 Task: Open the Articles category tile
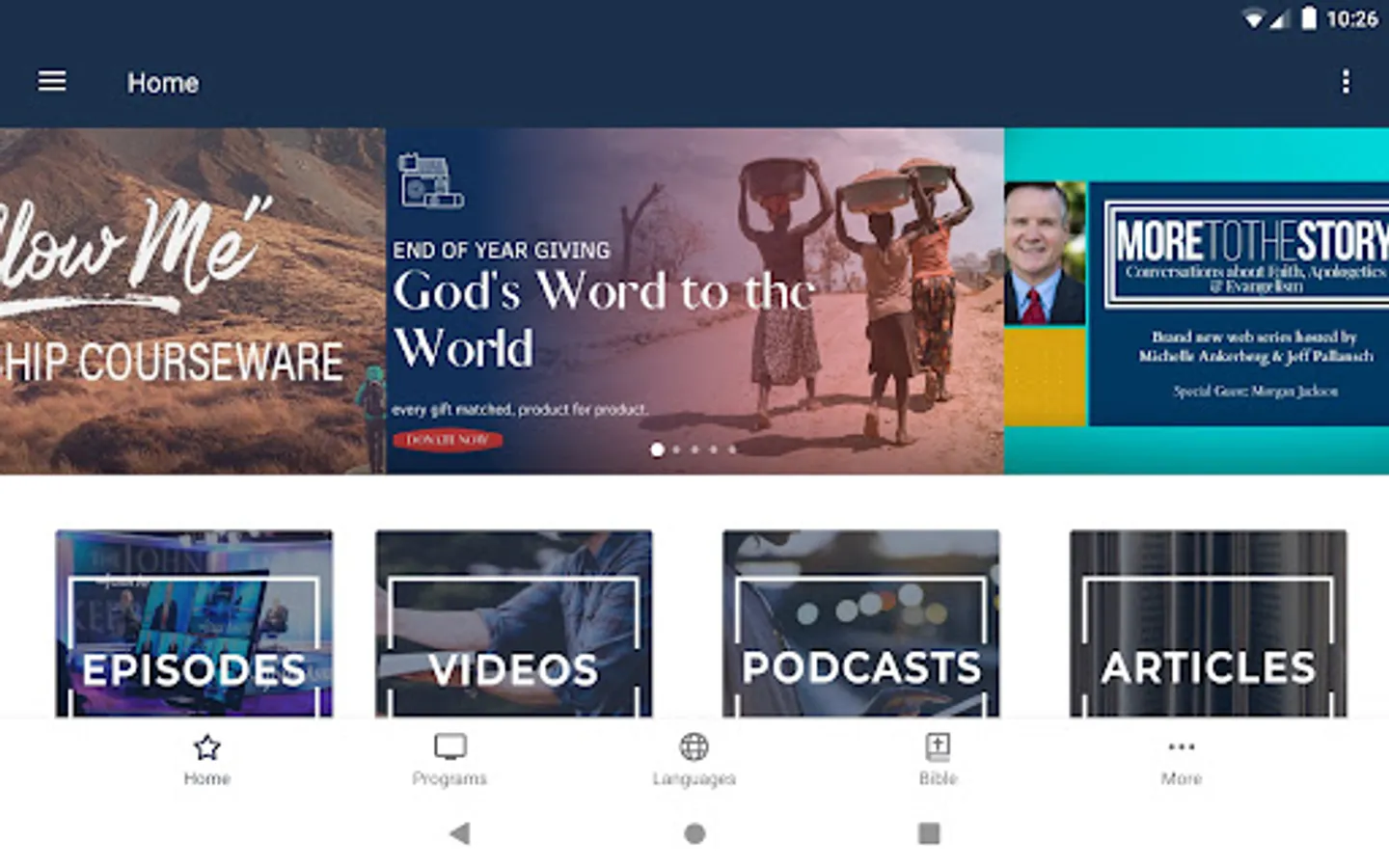[1208, 623]
